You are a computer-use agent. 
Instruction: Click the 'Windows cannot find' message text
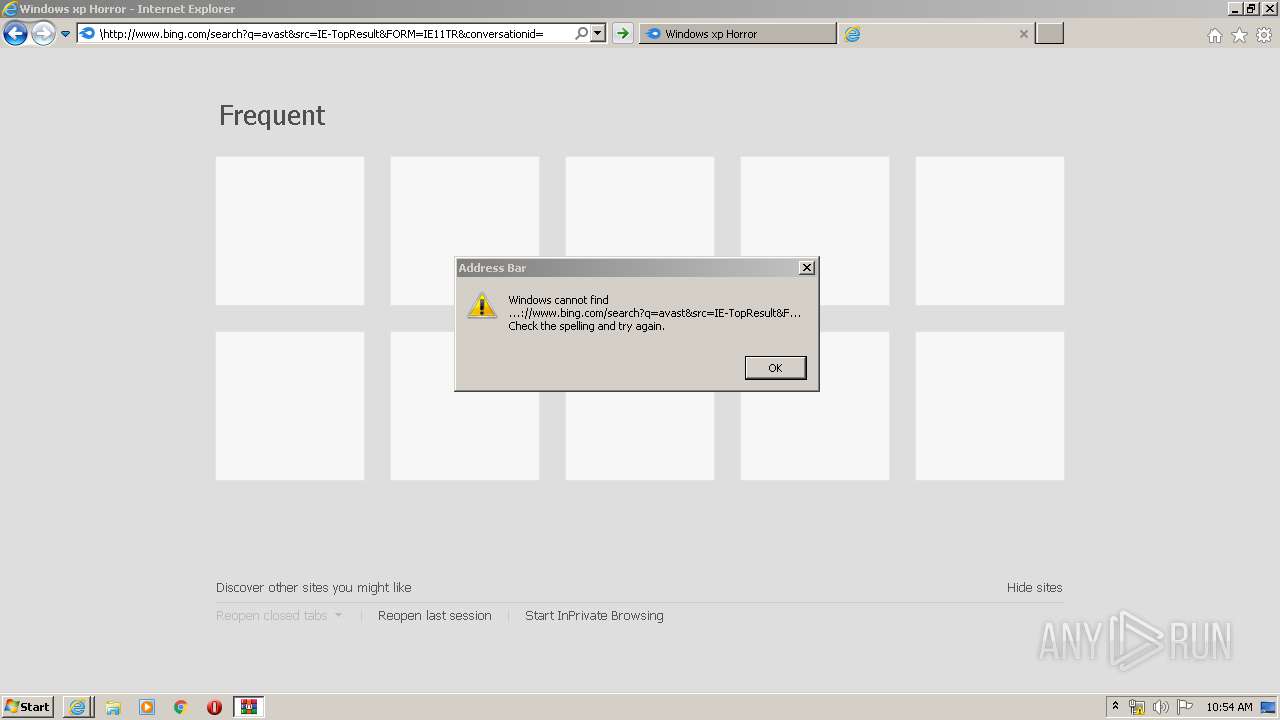[558, 300]
